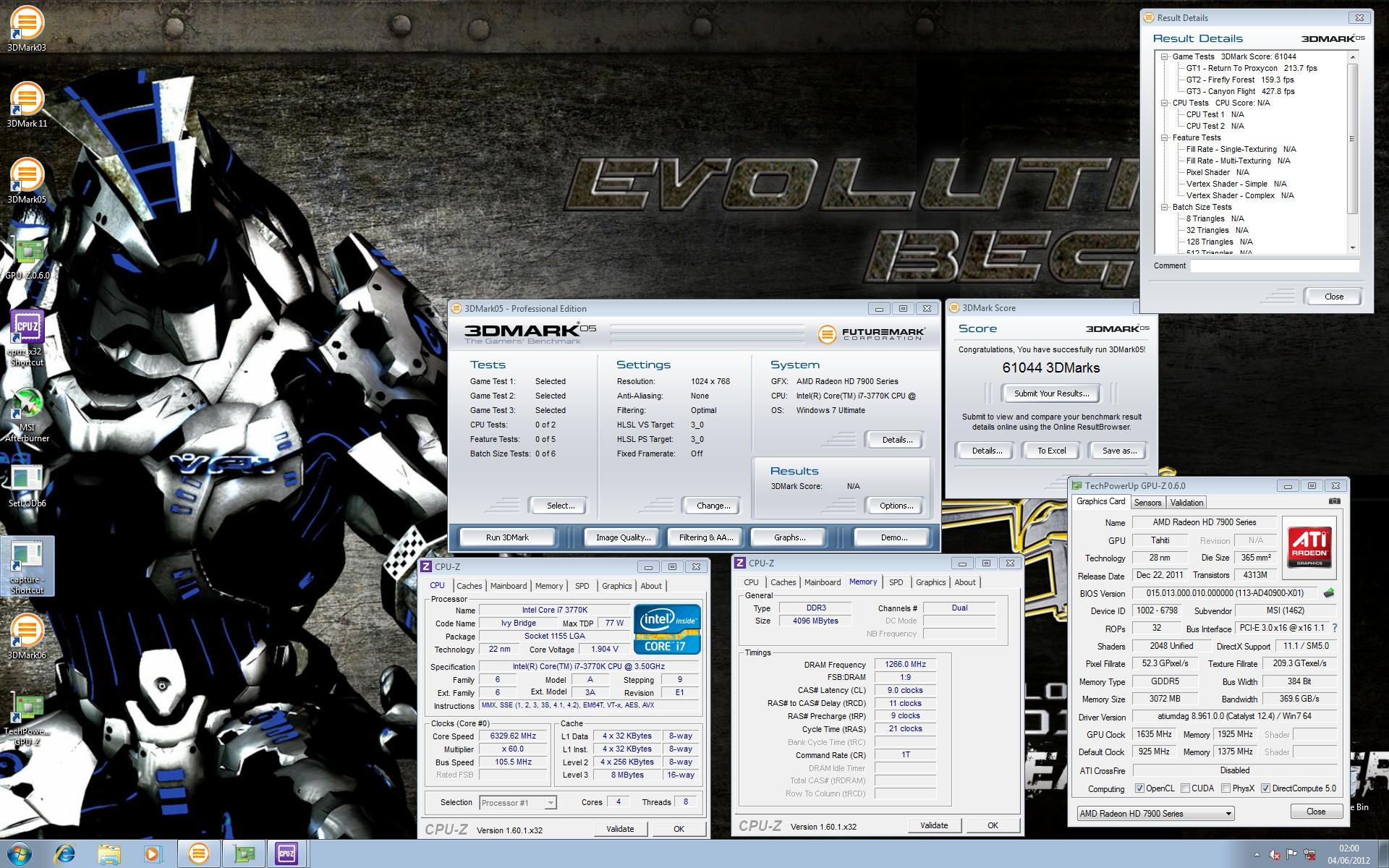Click Graphs button in 3DMark05
Image resolution: width=1389 pixels, height=868 pixels.
coord(789,537)
